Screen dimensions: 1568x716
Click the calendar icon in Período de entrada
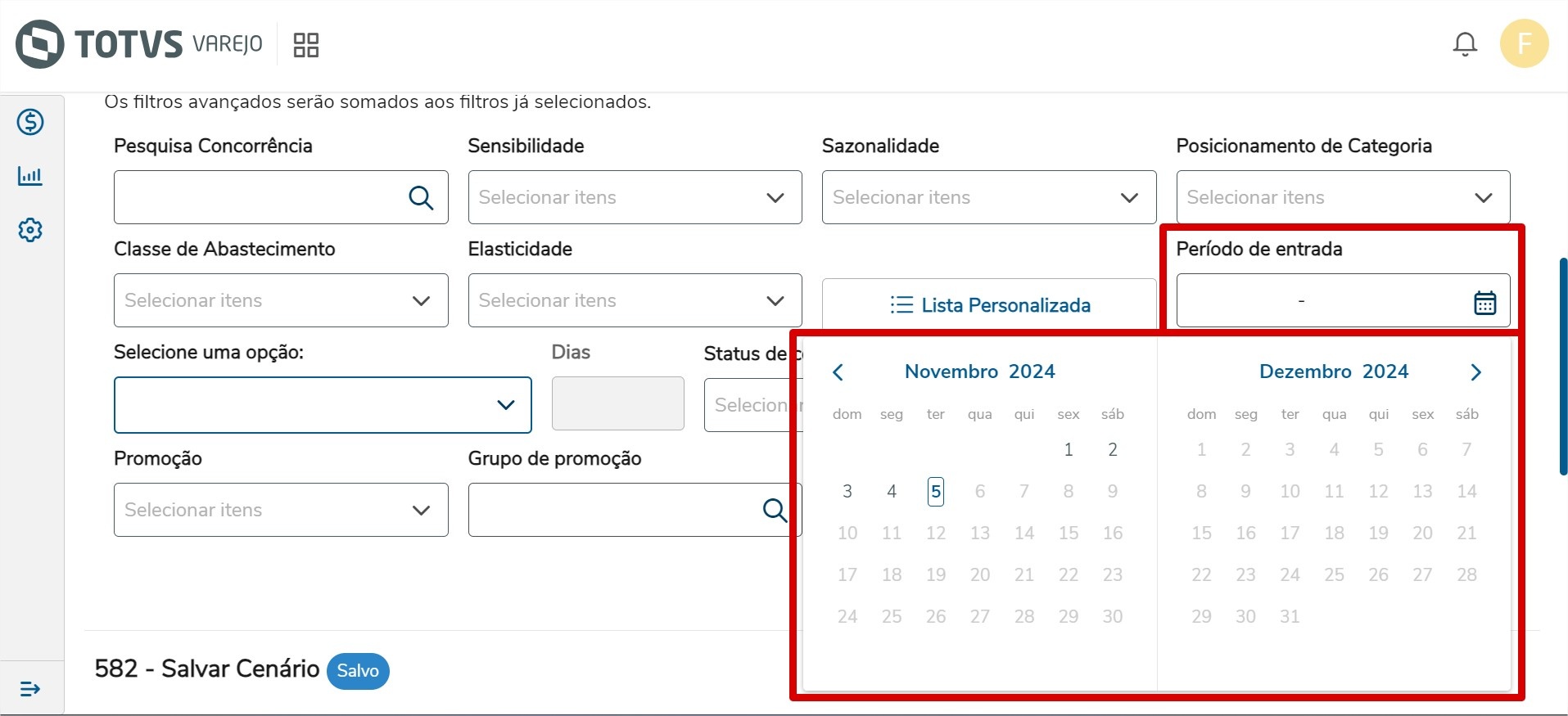click(1484, 303)
